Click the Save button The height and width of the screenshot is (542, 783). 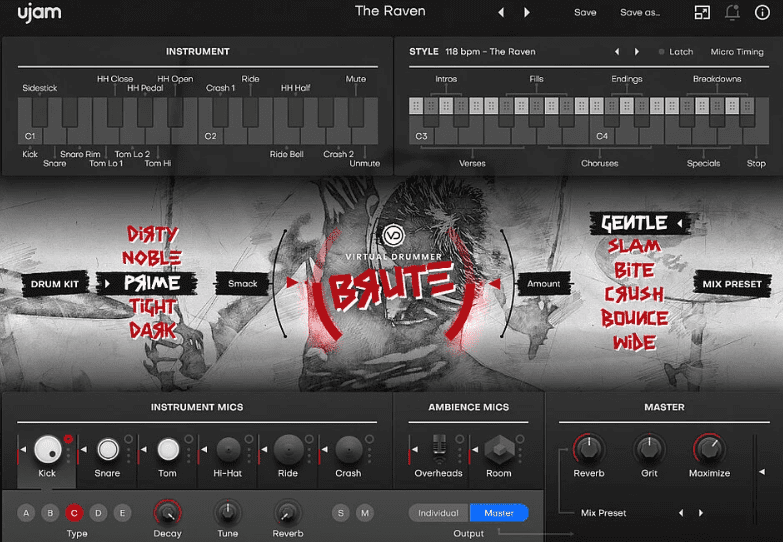pyautogui.click(x=585, y=12)
